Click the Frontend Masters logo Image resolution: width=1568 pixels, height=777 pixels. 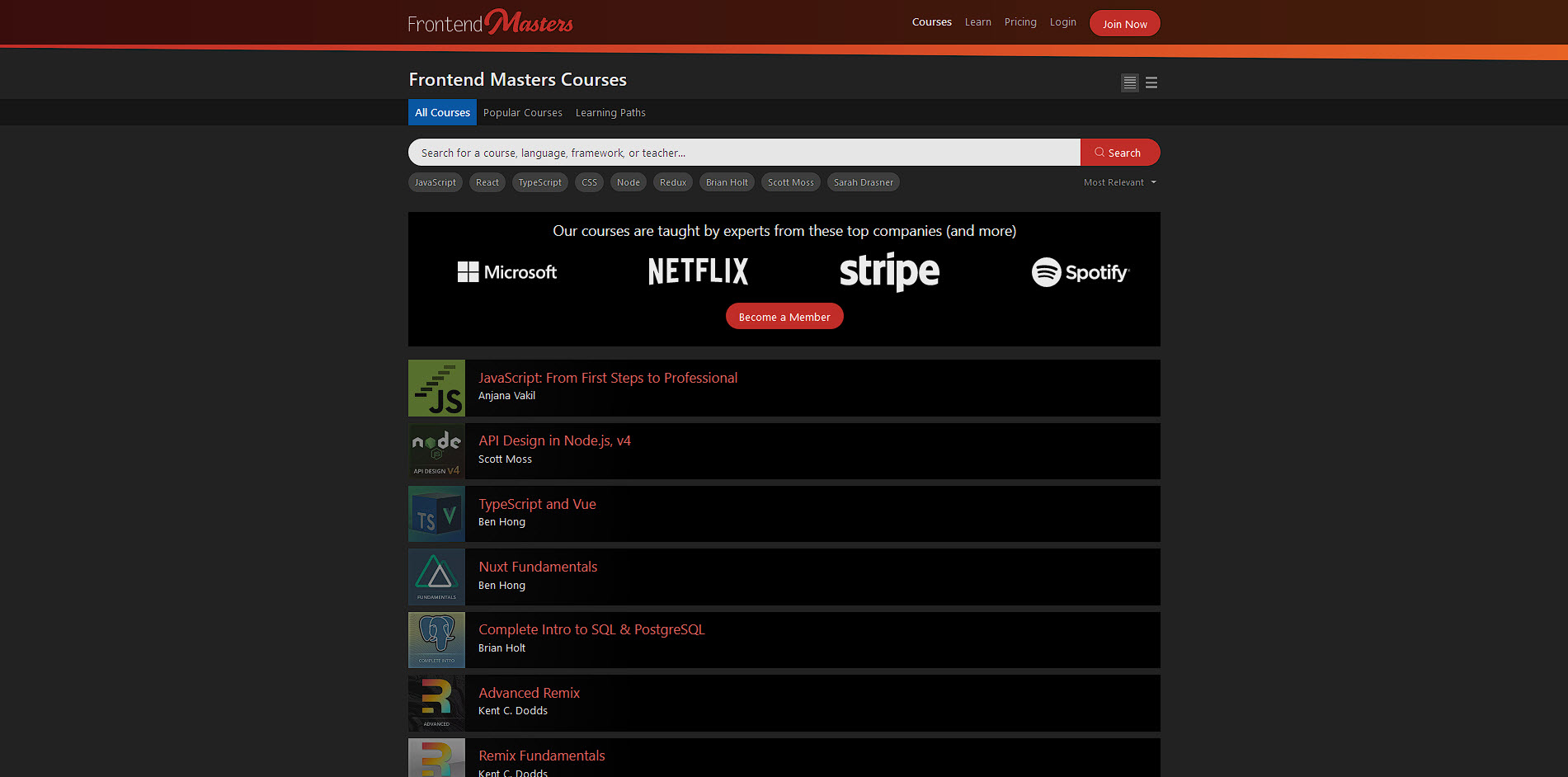pyautogui.click(x=490, y=22)
